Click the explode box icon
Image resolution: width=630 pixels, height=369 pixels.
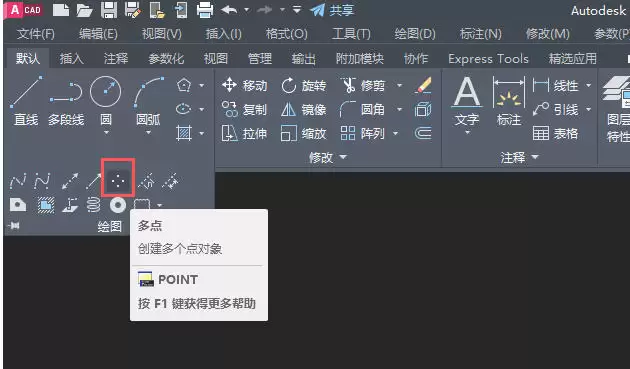point(423,109)
